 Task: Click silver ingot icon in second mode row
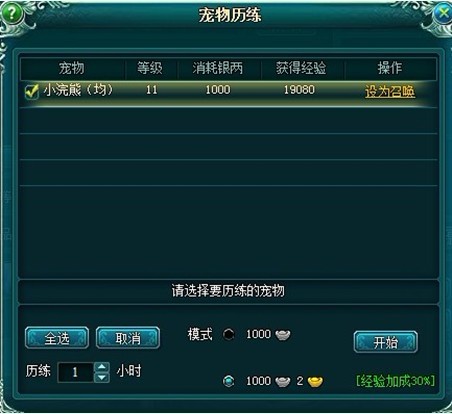283,381
